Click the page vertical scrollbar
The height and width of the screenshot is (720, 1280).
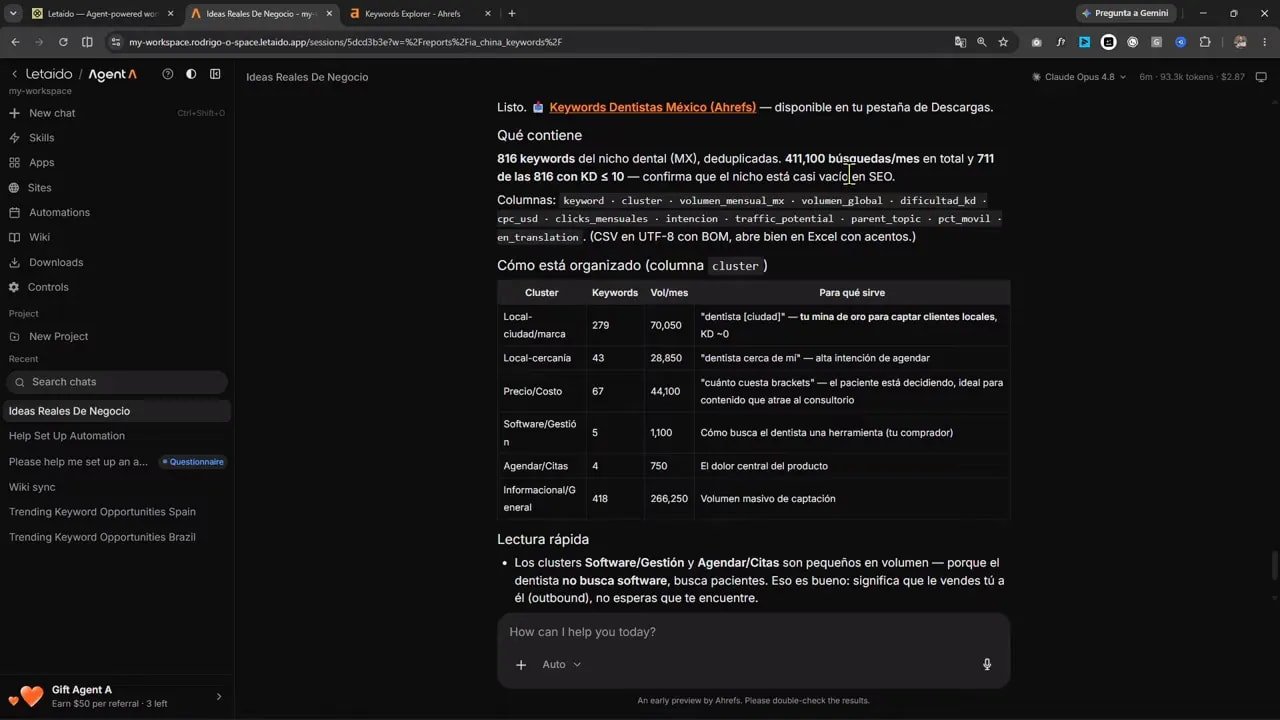(1274, 565)
